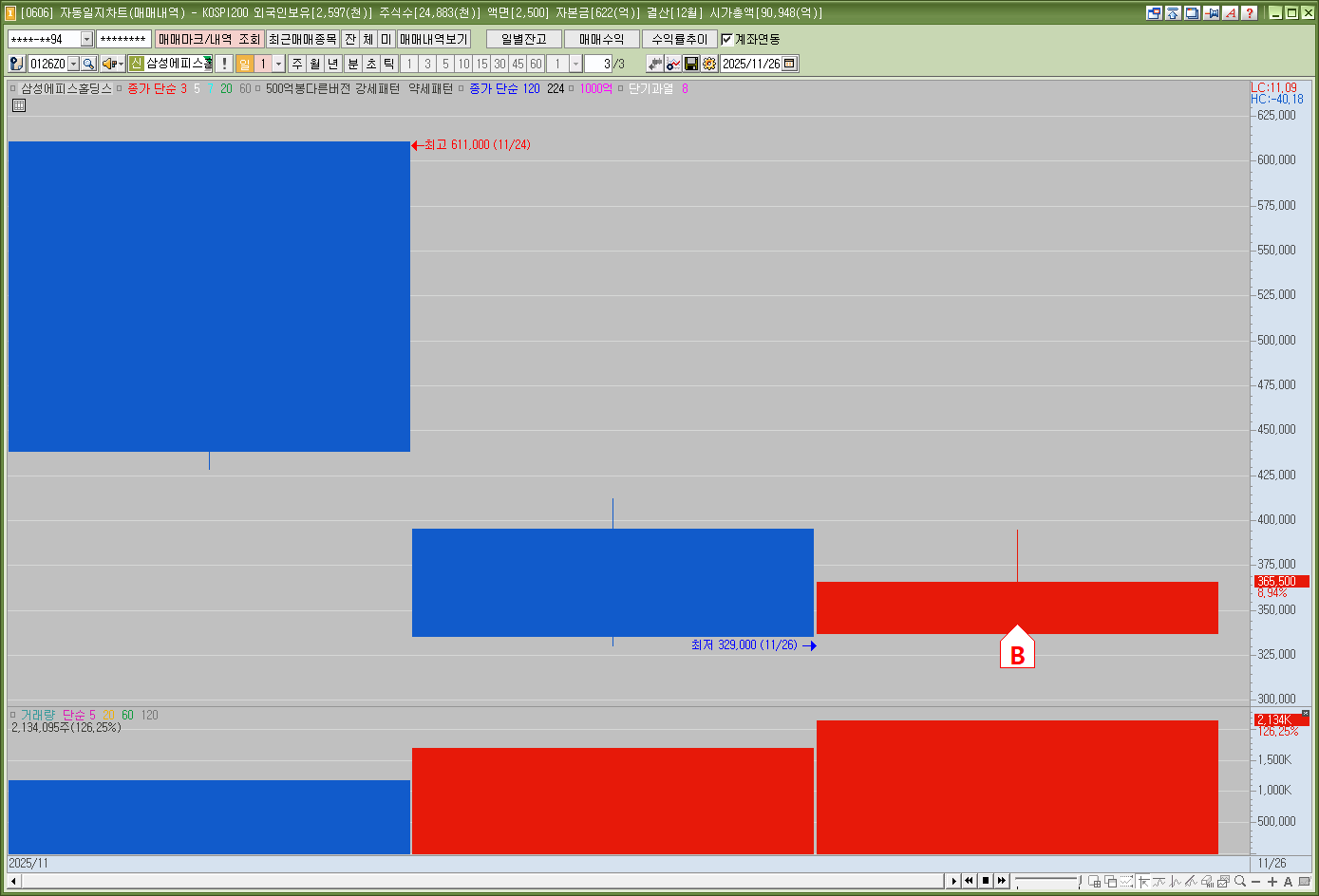Click the rewind button on bottom bar
This screenshot has width=1319, height=896.
coord(970,881)
